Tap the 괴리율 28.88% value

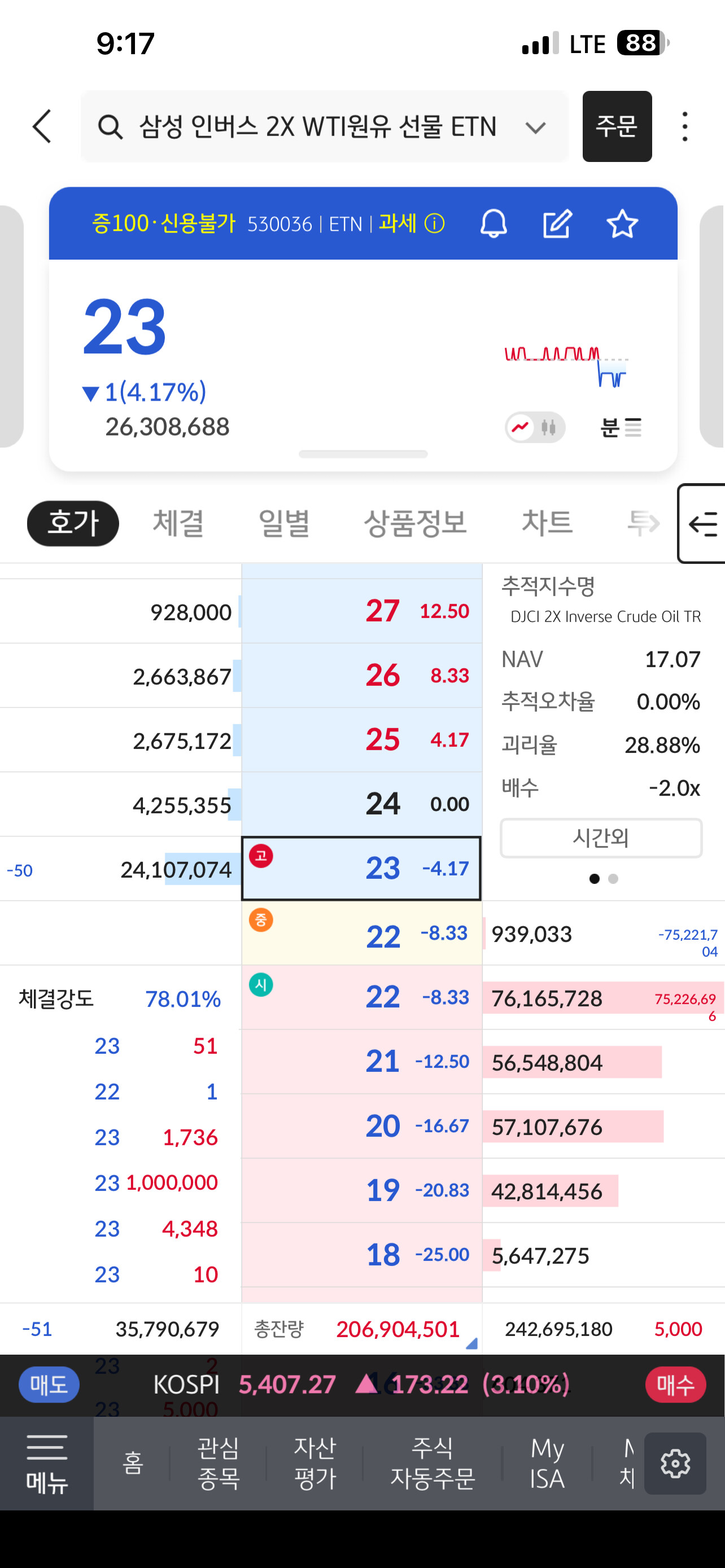tap(662, 745)
